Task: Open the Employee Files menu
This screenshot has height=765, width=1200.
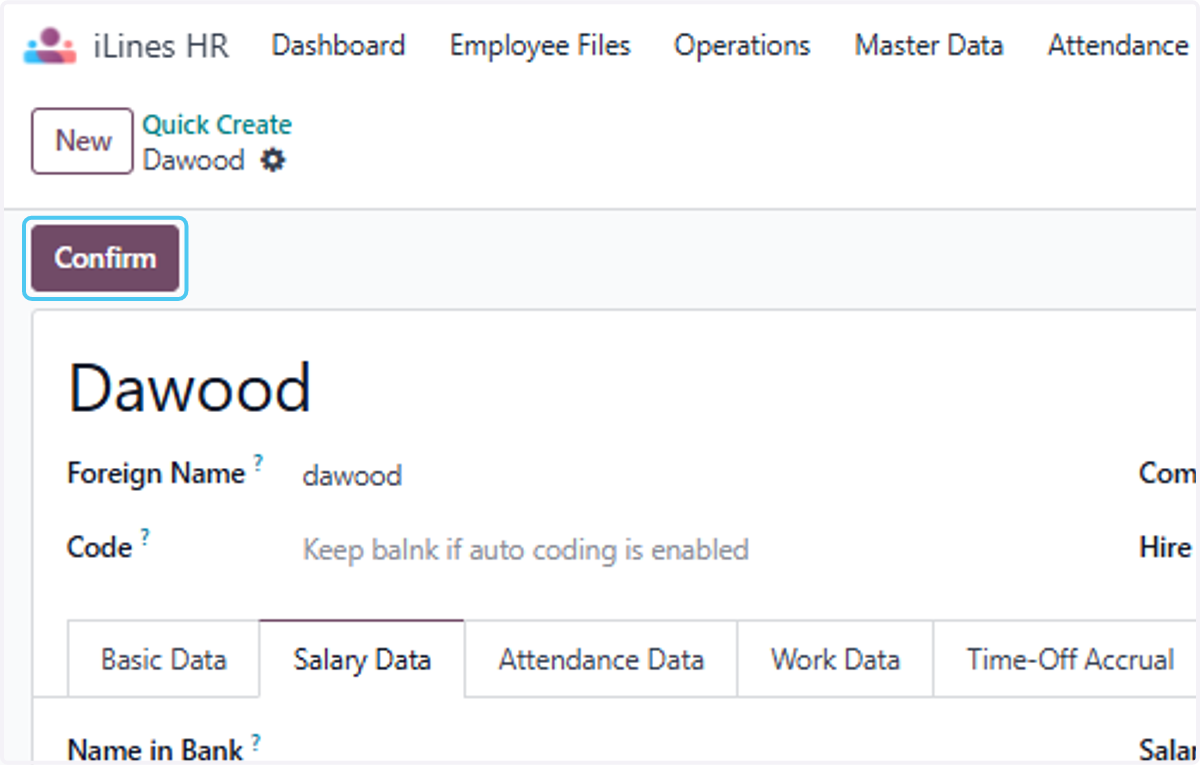Action: pyautogui.click(x=540, y=46)
